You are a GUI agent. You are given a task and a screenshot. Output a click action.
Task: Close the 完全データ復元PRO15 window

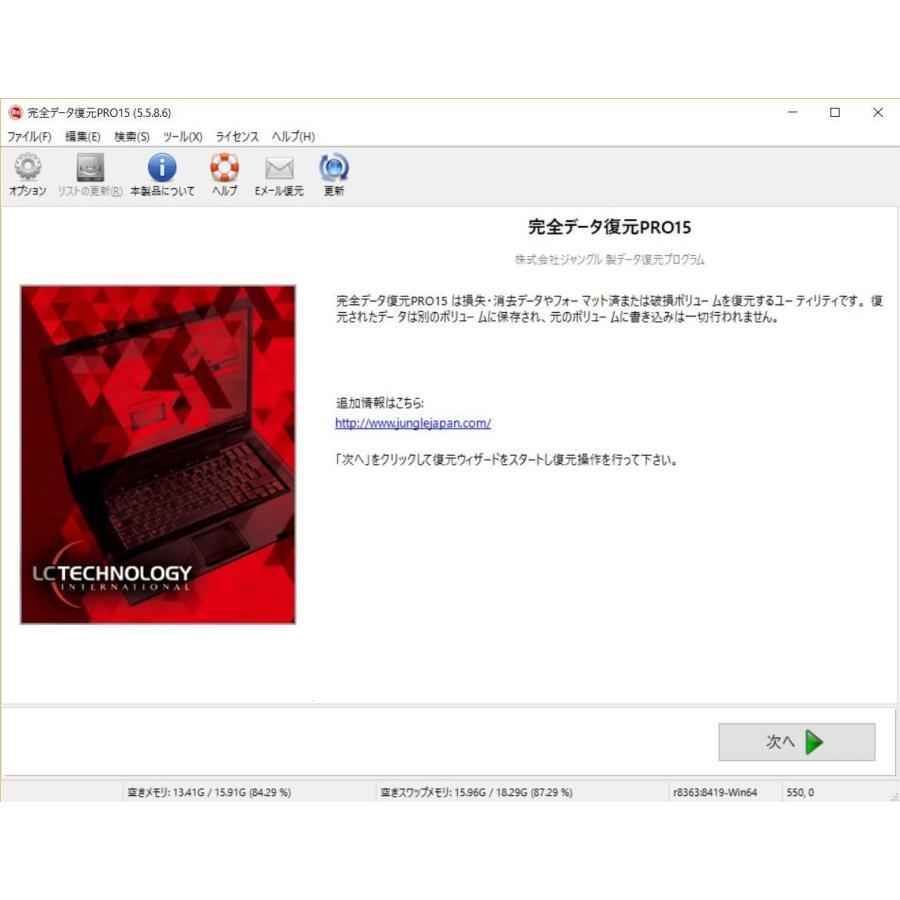pos(878,112)
